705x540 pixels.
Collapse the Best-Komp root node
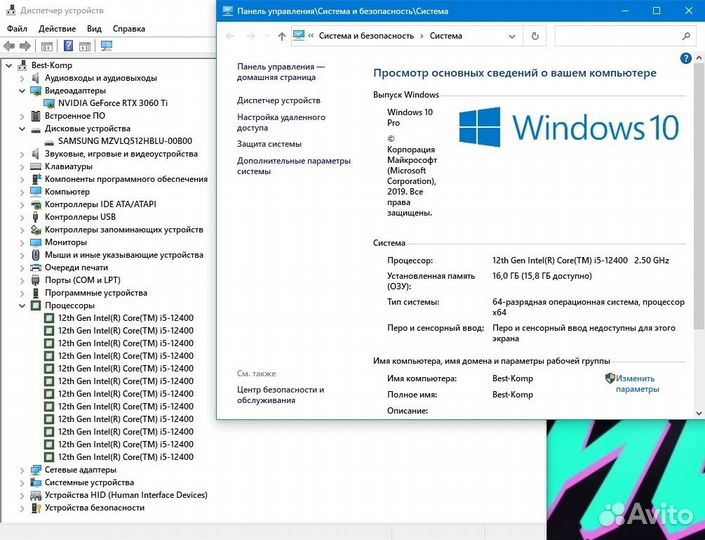click(9, 66)
